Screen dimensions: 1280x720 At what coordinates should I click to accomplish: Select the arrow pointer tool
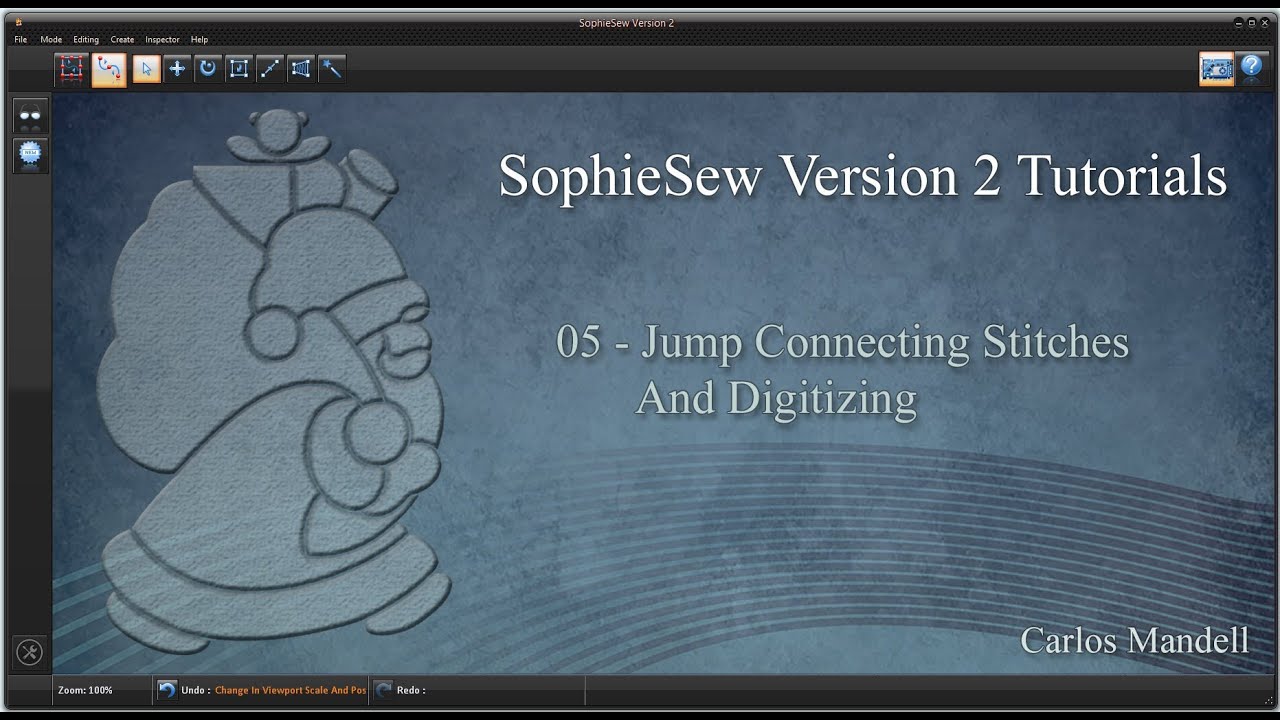[146, 69]
